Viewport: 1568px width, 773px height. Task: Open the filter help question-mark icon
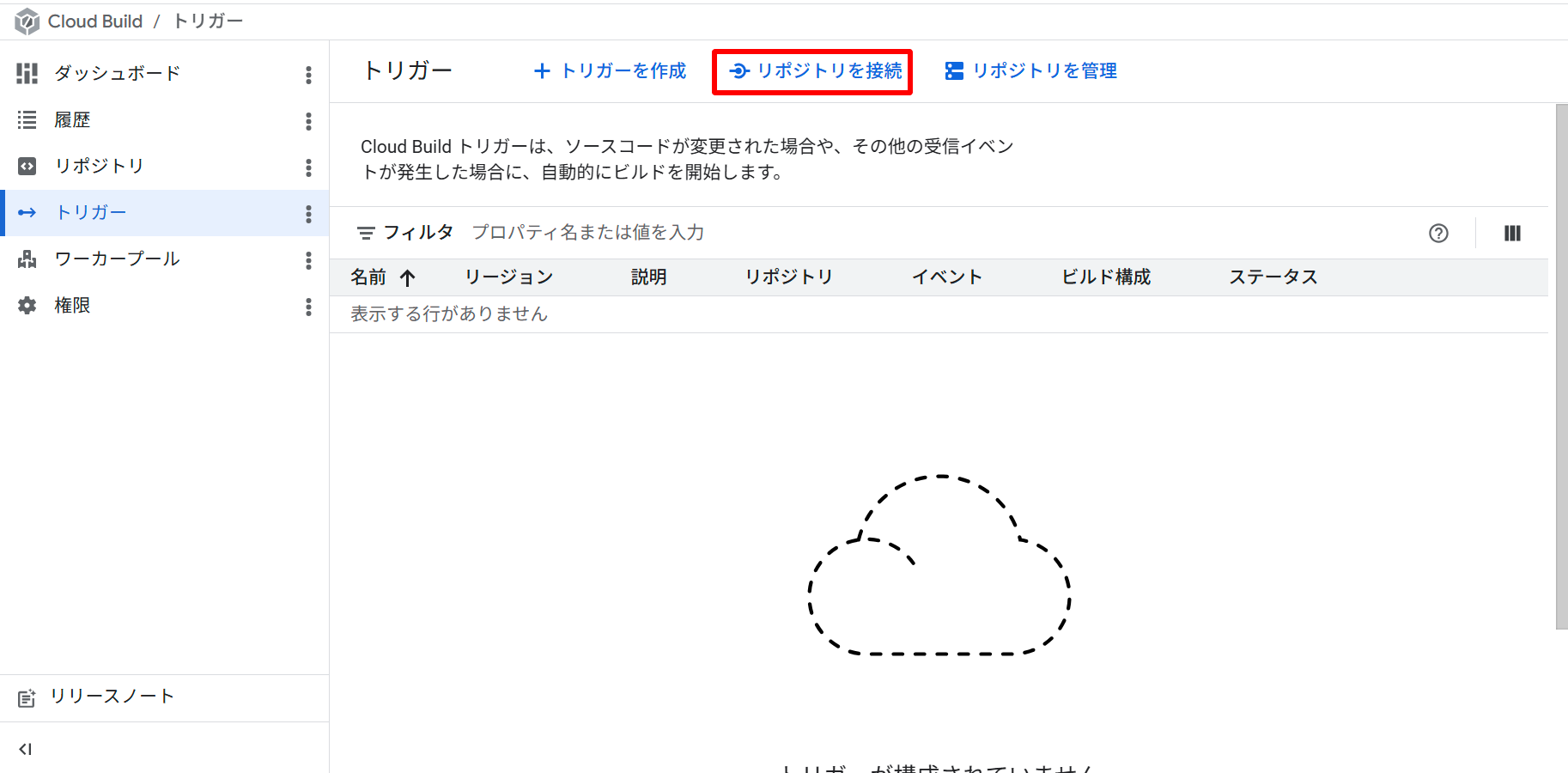[x=1438, y=233]
